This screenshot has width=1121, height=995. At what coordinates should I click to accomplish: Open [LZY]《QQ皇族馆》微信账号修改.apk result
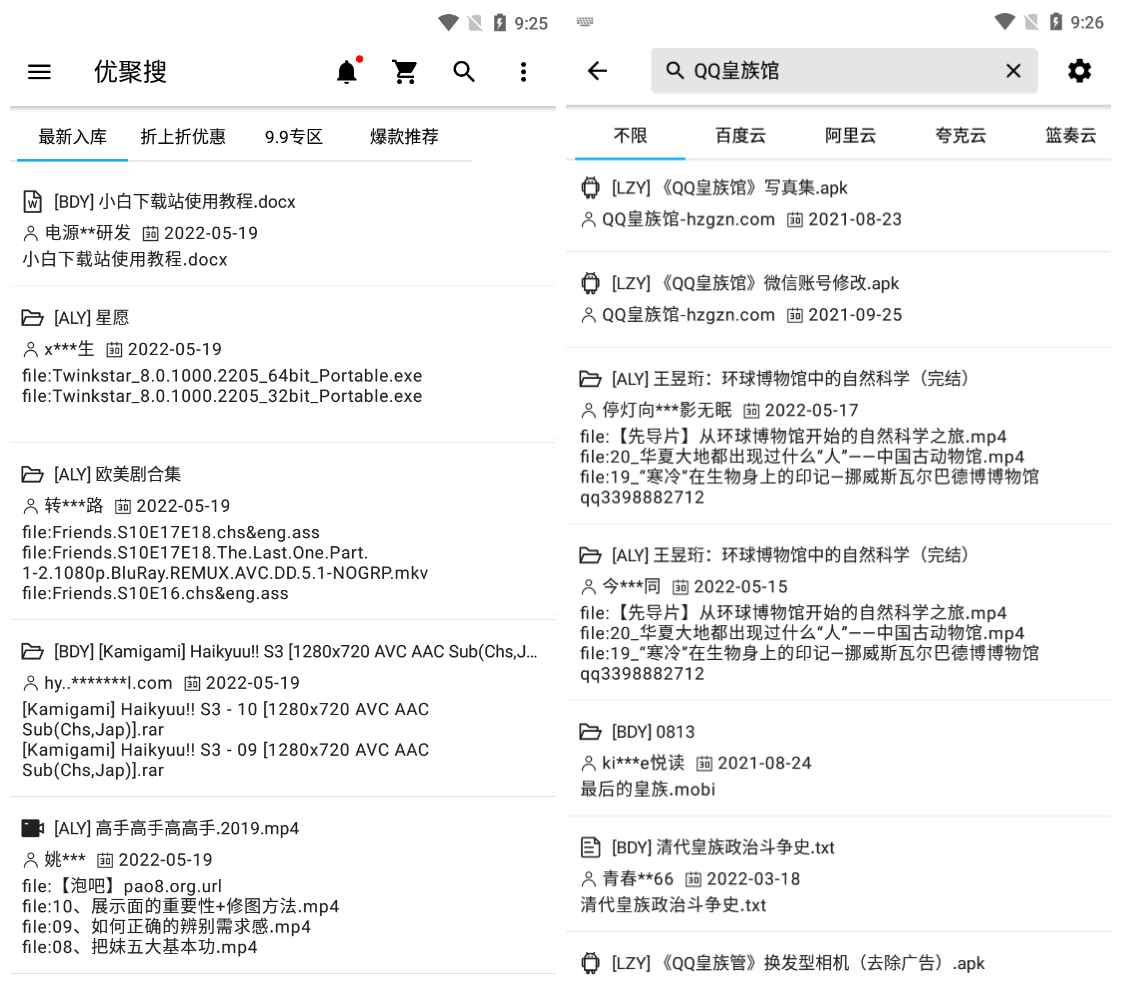(755, 283)
